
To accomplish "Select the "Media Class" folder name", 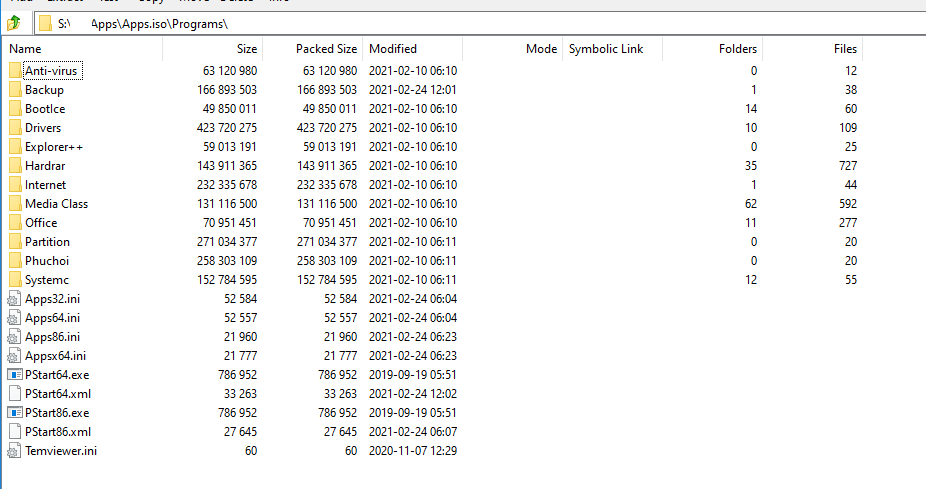I will pyautogui.click(x=56, y=204).
